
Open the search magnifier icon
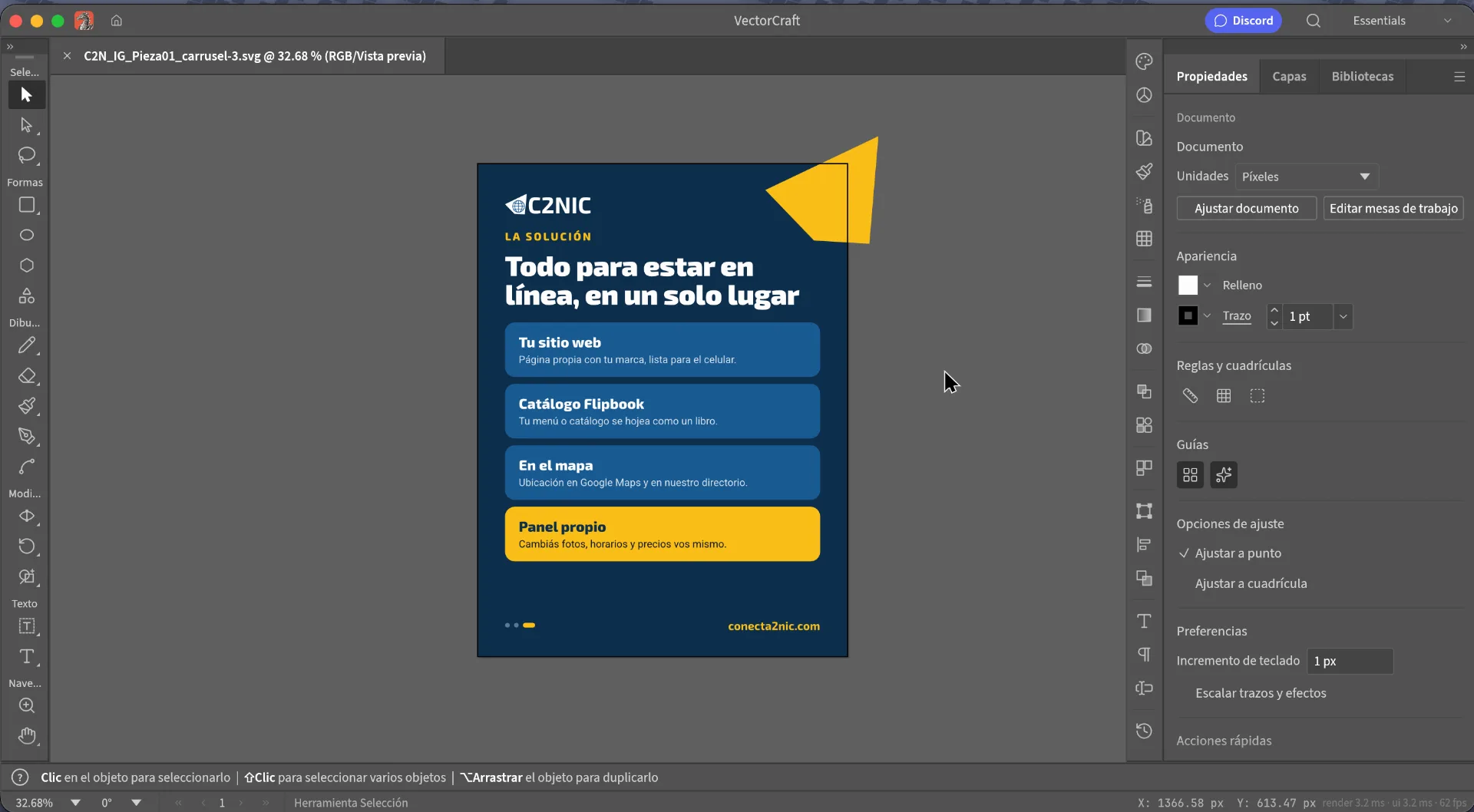1314,21
